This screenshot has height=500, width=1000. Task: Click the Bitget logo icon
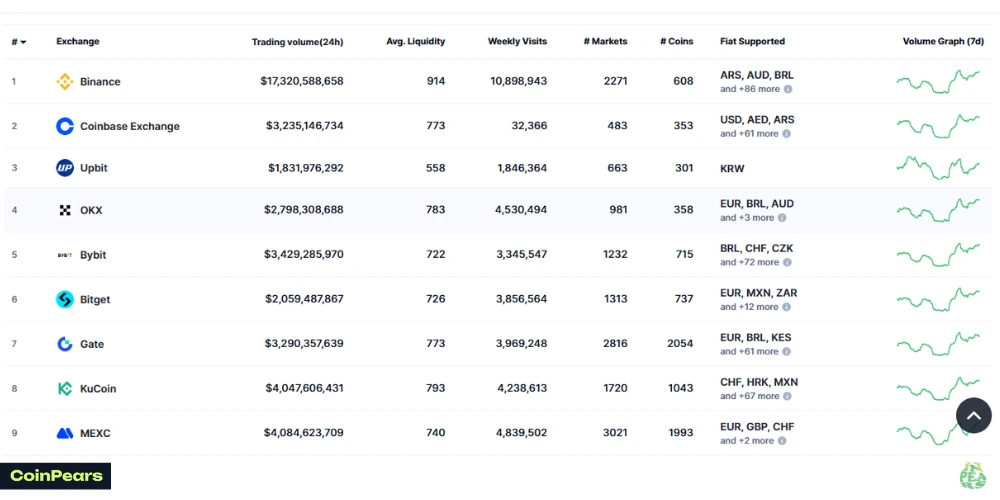[x=65, y=299]
